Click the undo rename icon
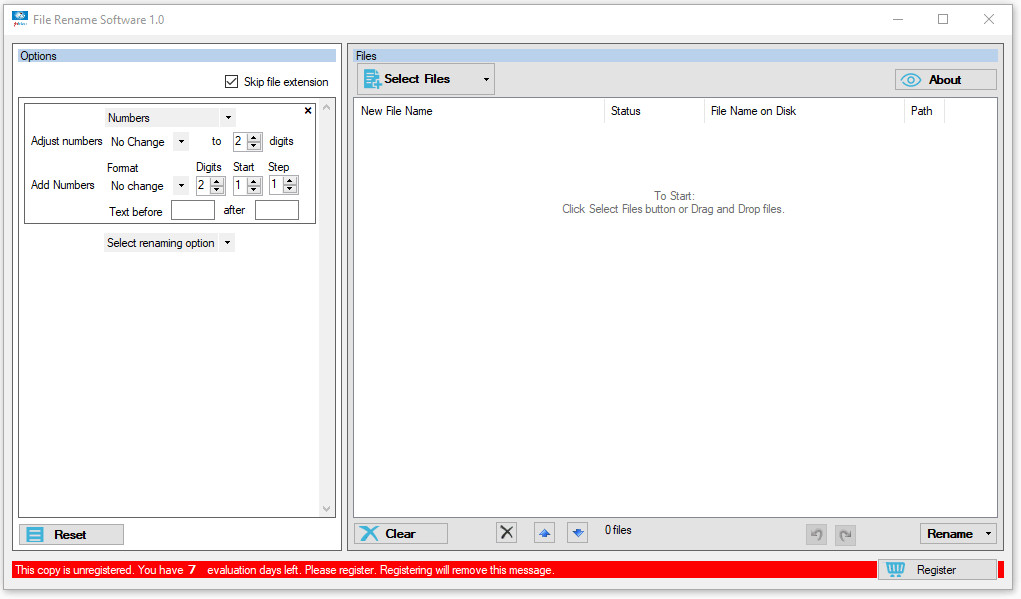Image resolution: width=1021 pixels, height=599 pixels. click(816, 535)
